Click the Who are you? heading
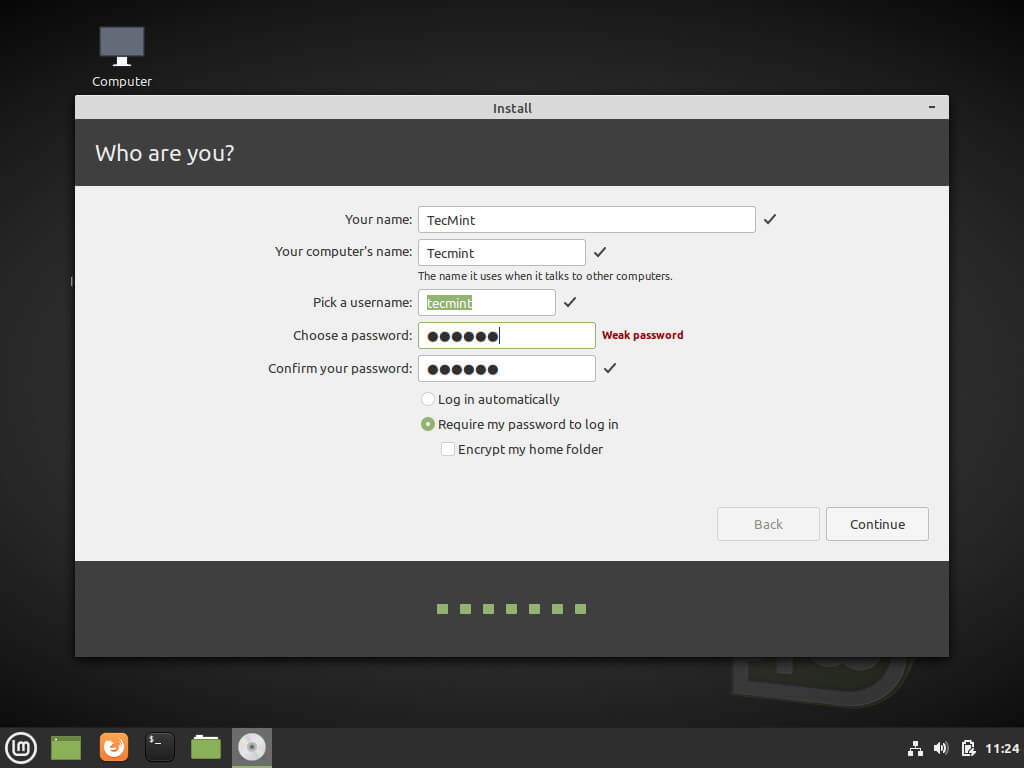This screenshot has width=1024, height=768. tap(165, 153)
